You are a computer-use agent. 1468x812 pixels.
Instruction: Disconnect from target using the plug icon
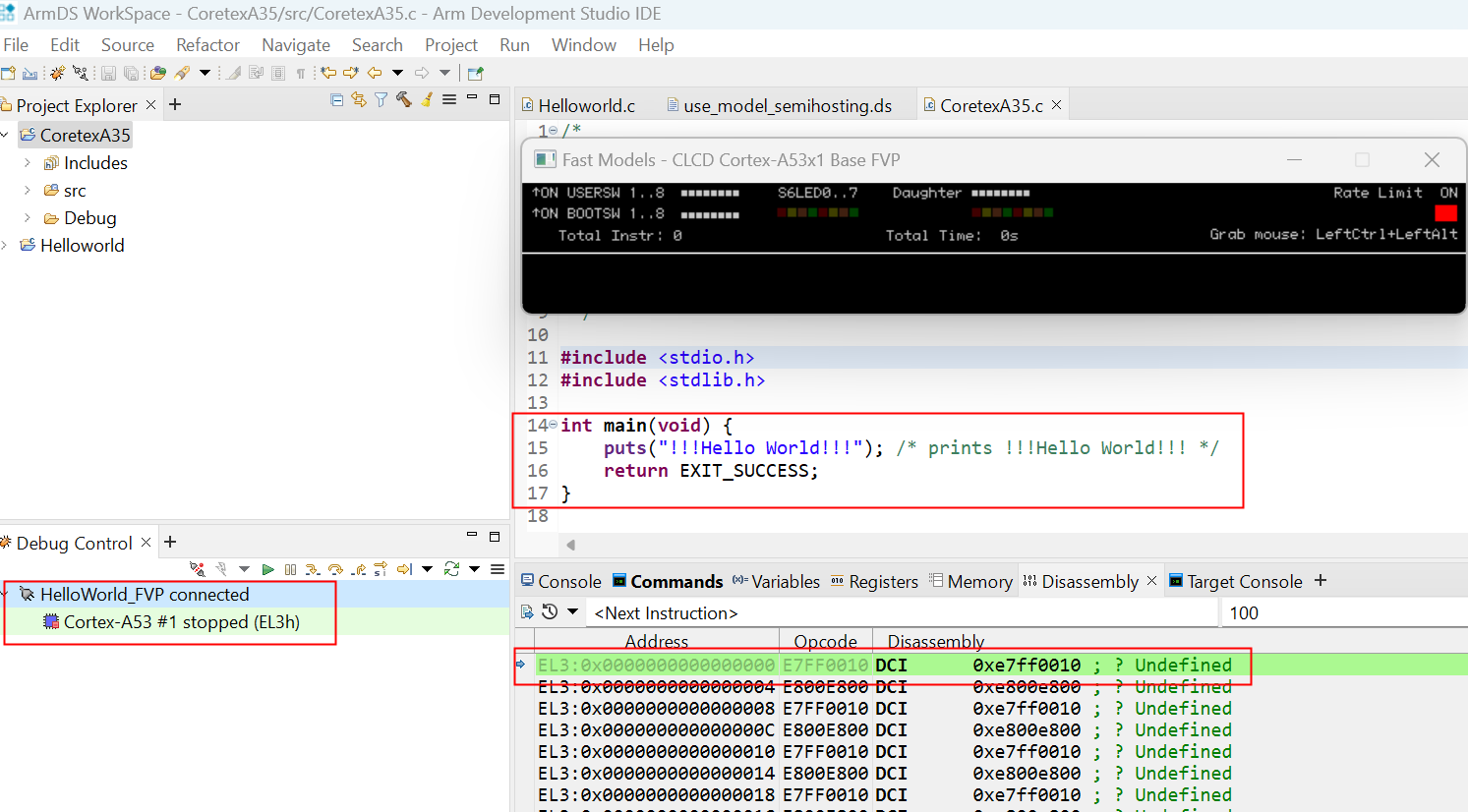coord(198,569)
